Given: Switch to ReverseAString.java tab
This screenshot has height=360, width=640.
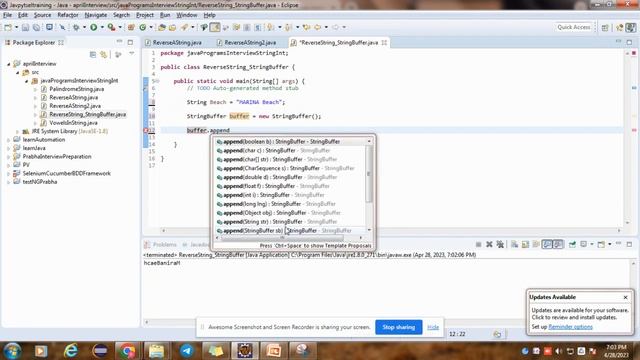Looking at the screenshot, I should 177,42.
